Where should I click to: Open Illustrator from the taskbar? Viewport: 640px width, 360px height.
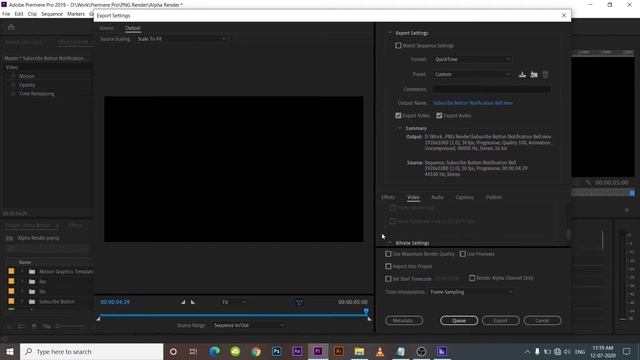point(338,351)
